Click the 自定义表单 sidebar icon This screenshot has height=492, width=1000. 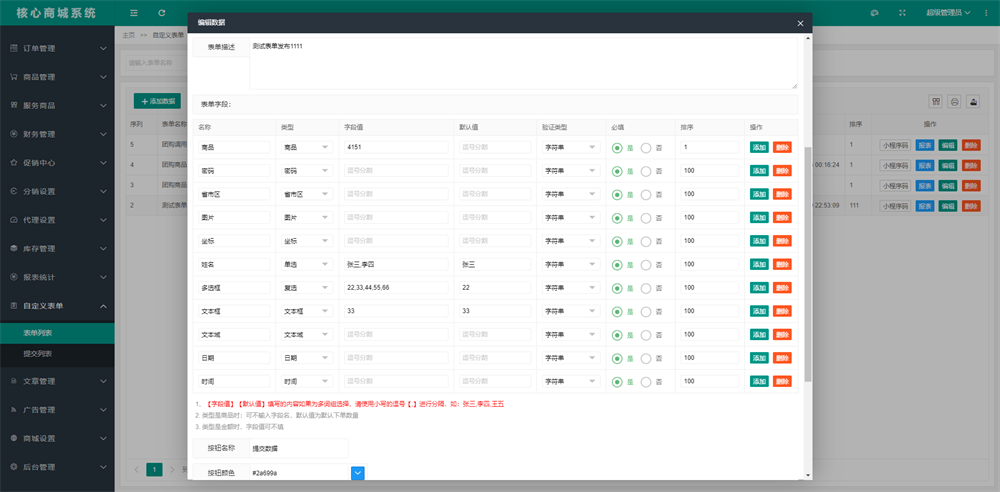[x=13, y=306]
